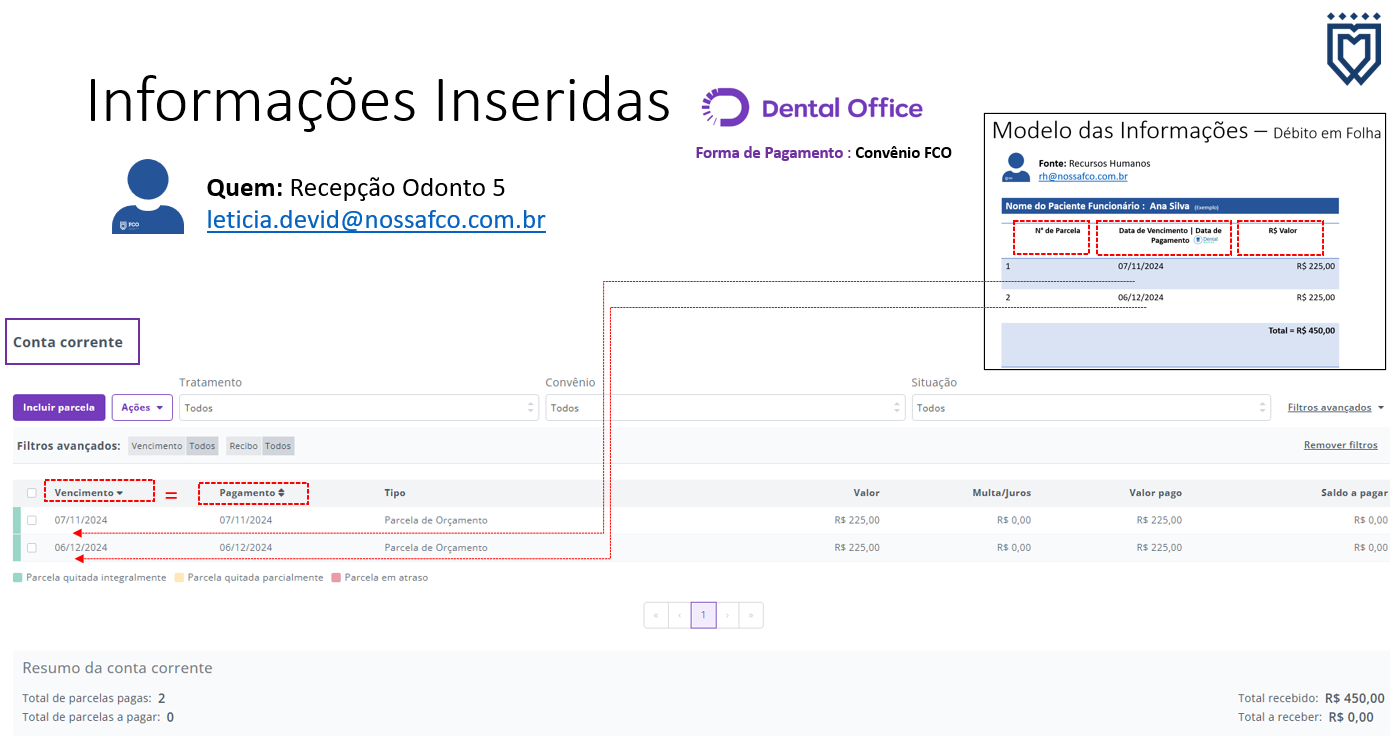Viewport: 1390px width, 736px height.
Task: Click the previous page arrow
Action: pyautogui.click(x=680, y=615)
